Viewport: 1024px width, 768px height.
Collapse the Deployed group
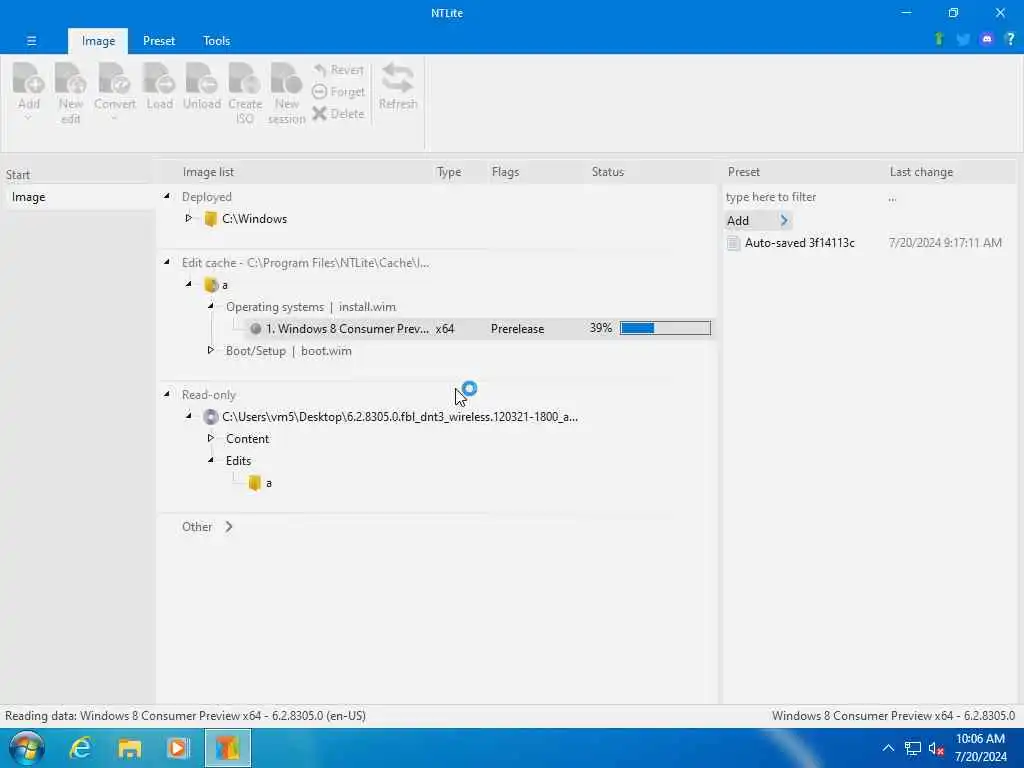pyautogui.click(x=167, y=196)
